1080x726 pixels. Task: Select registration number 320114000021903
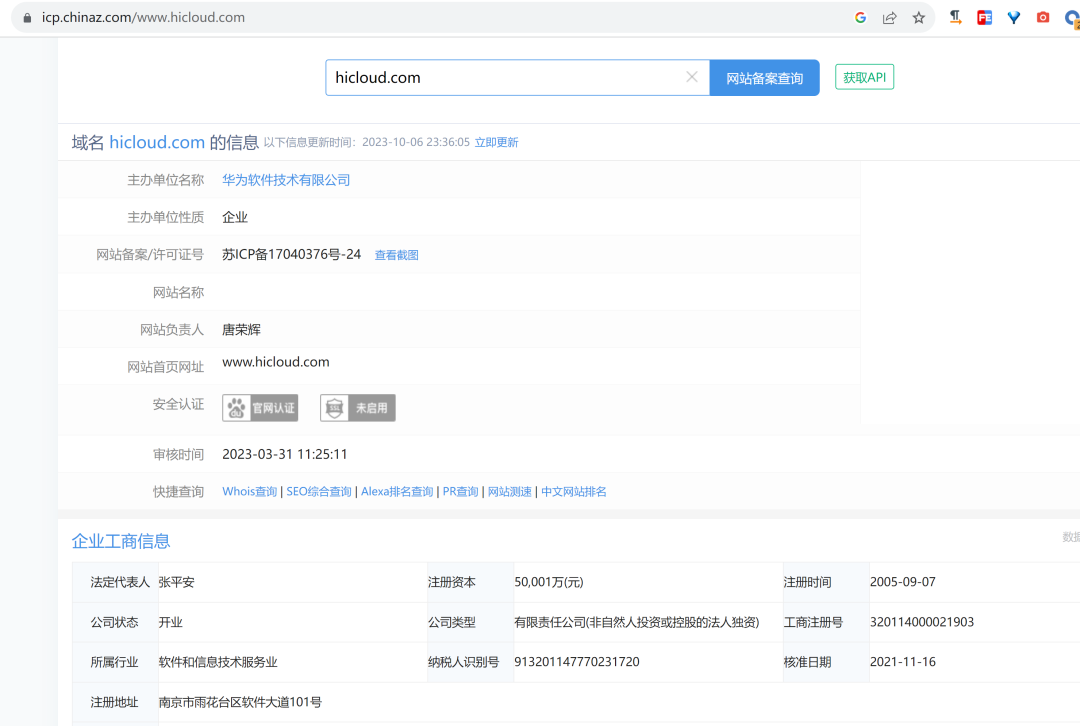[922, 623]
